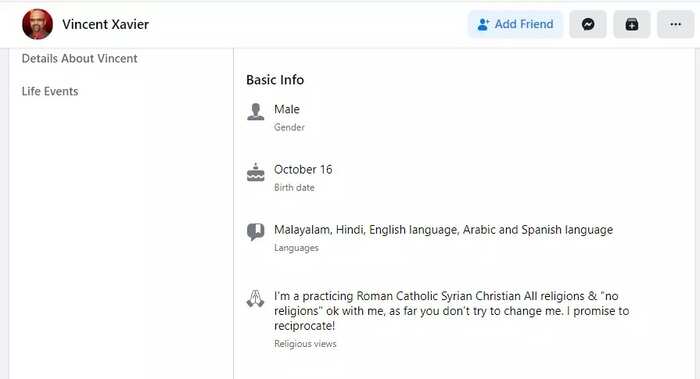The height and width of the screenshot is (379, 700).
Task: Select Life Events section
Action: click(50, 91)
